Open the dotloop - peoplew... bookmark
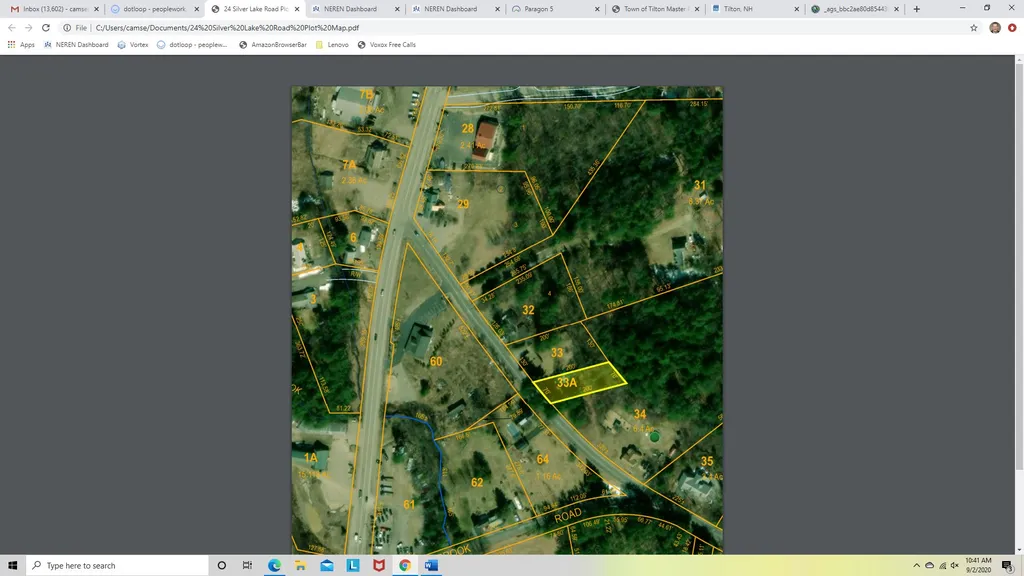Image resolution: width=1024 pixels, height=576 pixels. click(192, 45)
